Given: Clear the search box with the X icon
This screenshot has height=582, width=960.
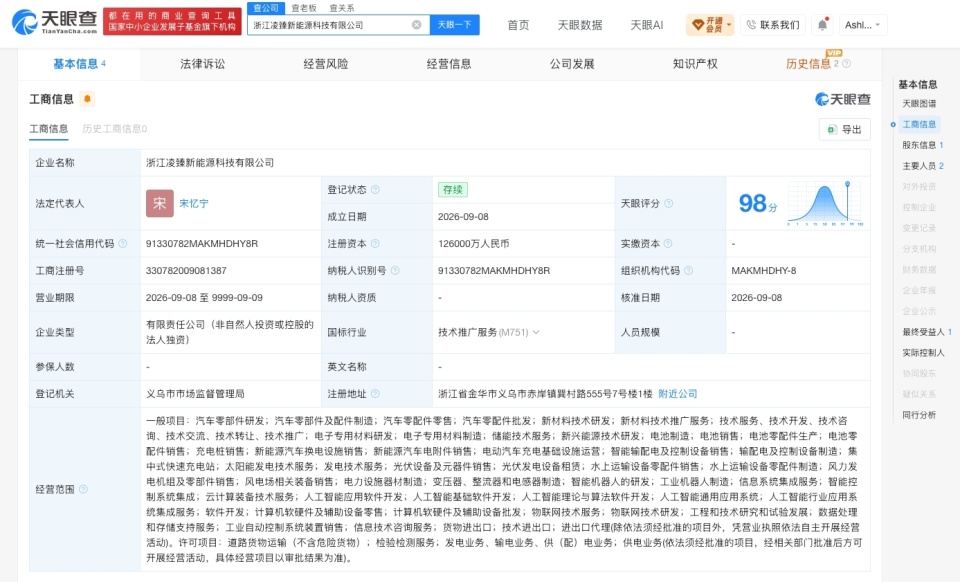Looking at the screenshot, I should [x=416, y=25].
